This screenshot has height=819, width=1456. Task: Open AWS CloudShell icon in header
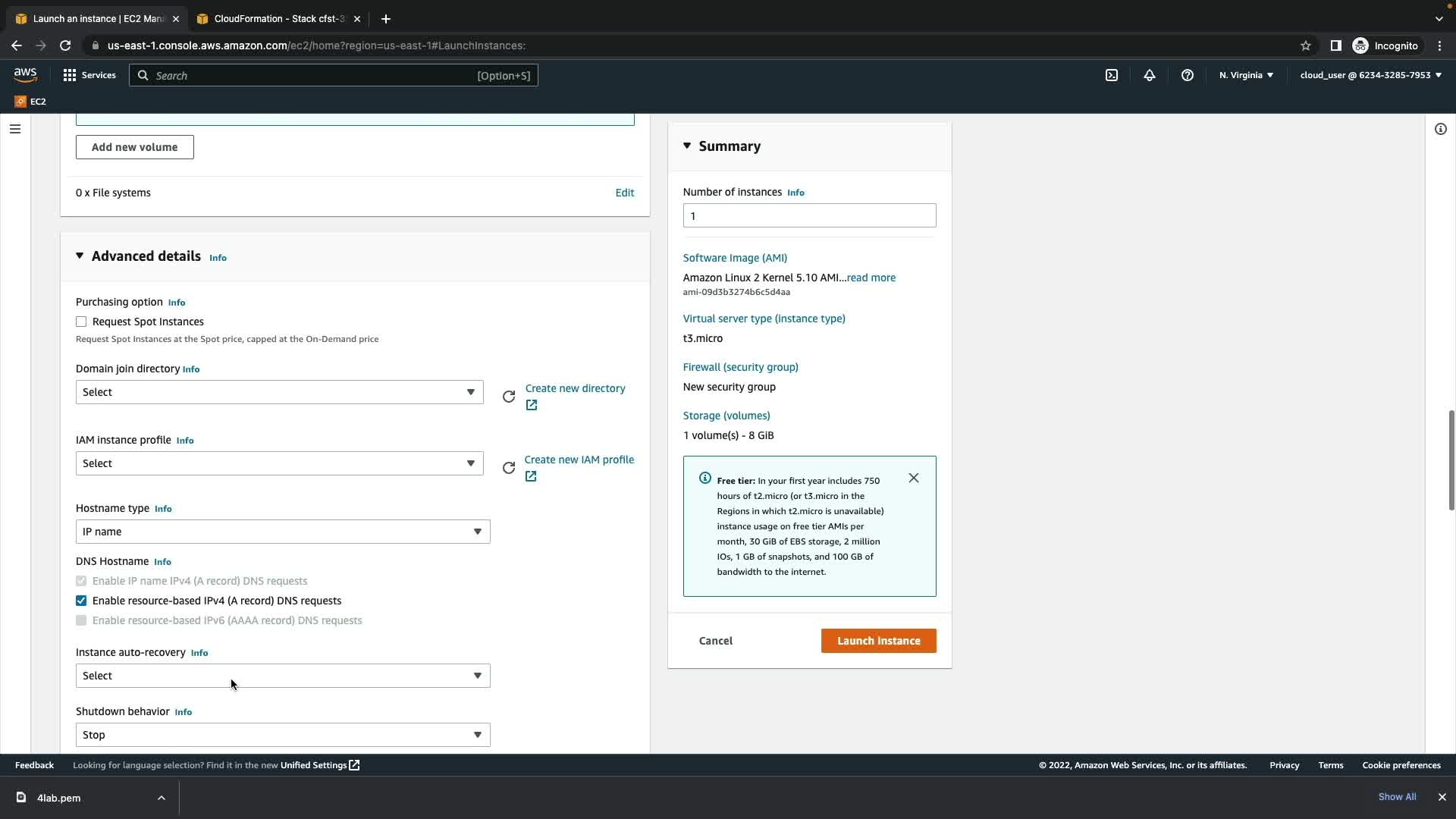tap(1111, 75)
